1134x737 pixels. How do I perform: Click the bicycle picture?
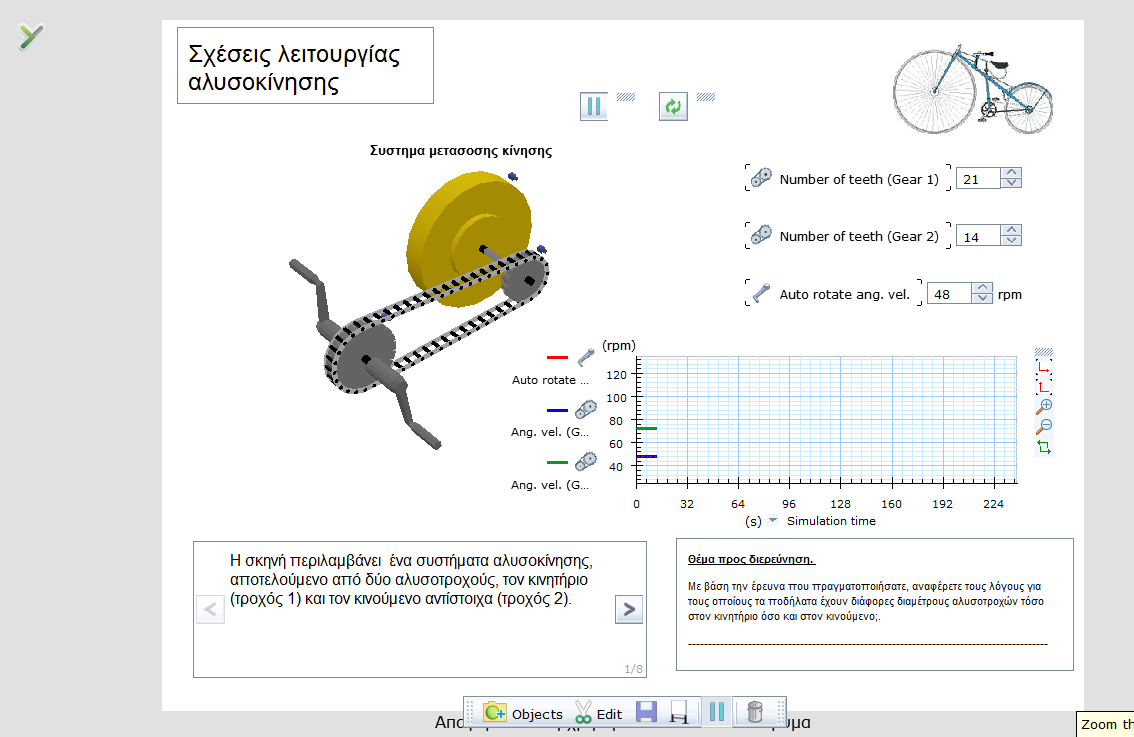pyautogui.click(x=973, y=90)
